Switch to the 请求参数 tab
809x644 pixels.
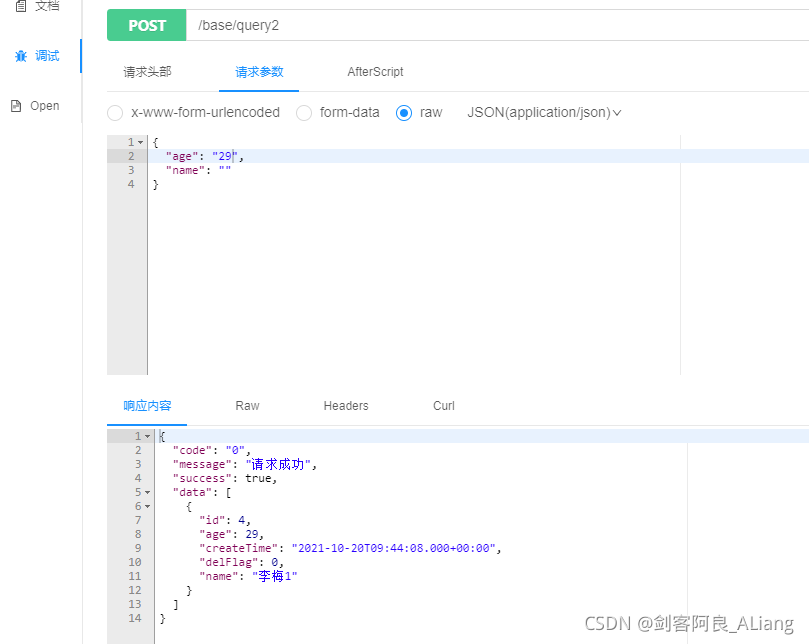(x=259, y=72)
